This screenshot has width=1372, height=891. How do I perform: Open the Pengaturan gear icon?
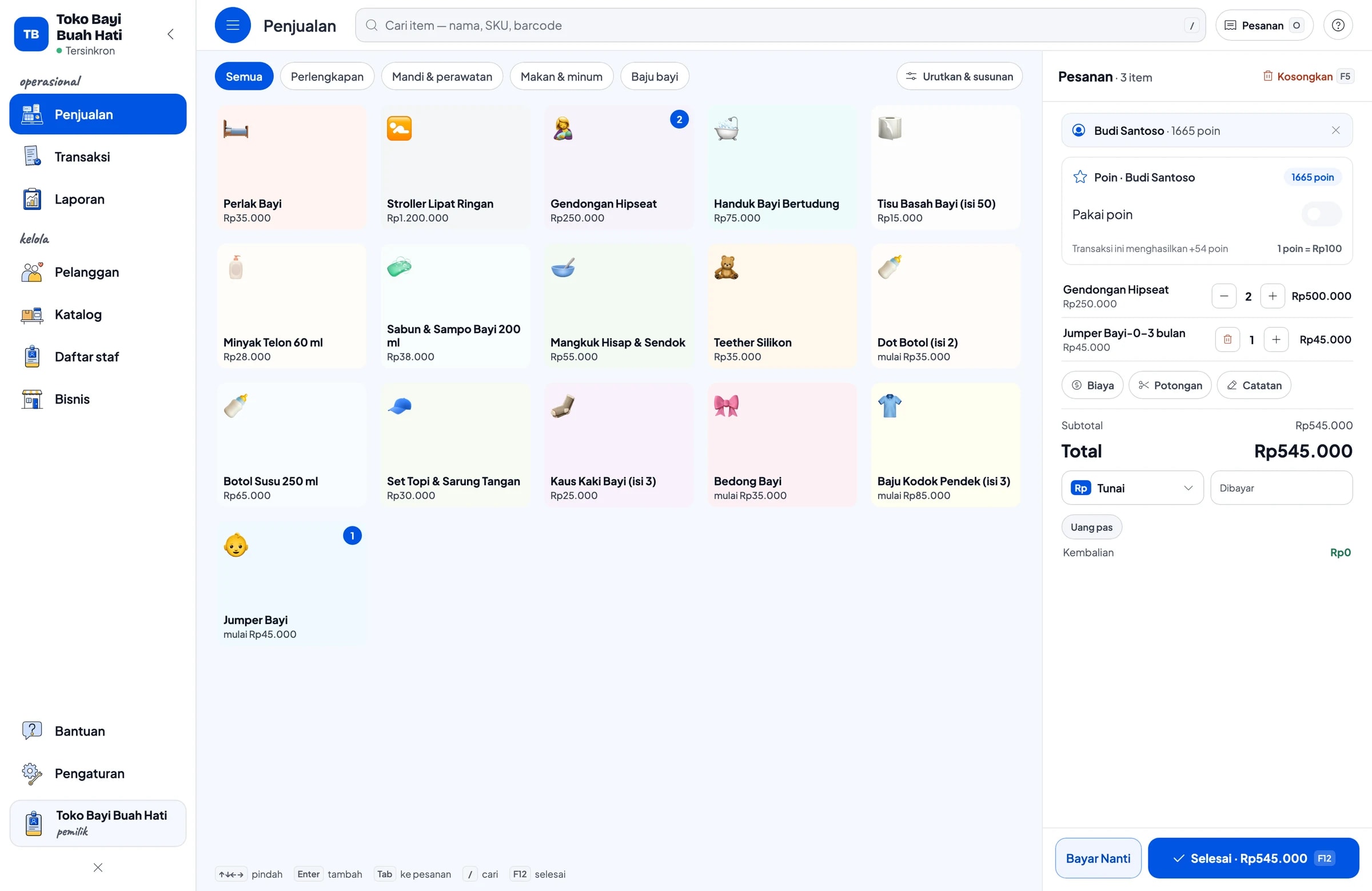pyautogui.click(x=32, y=773)
